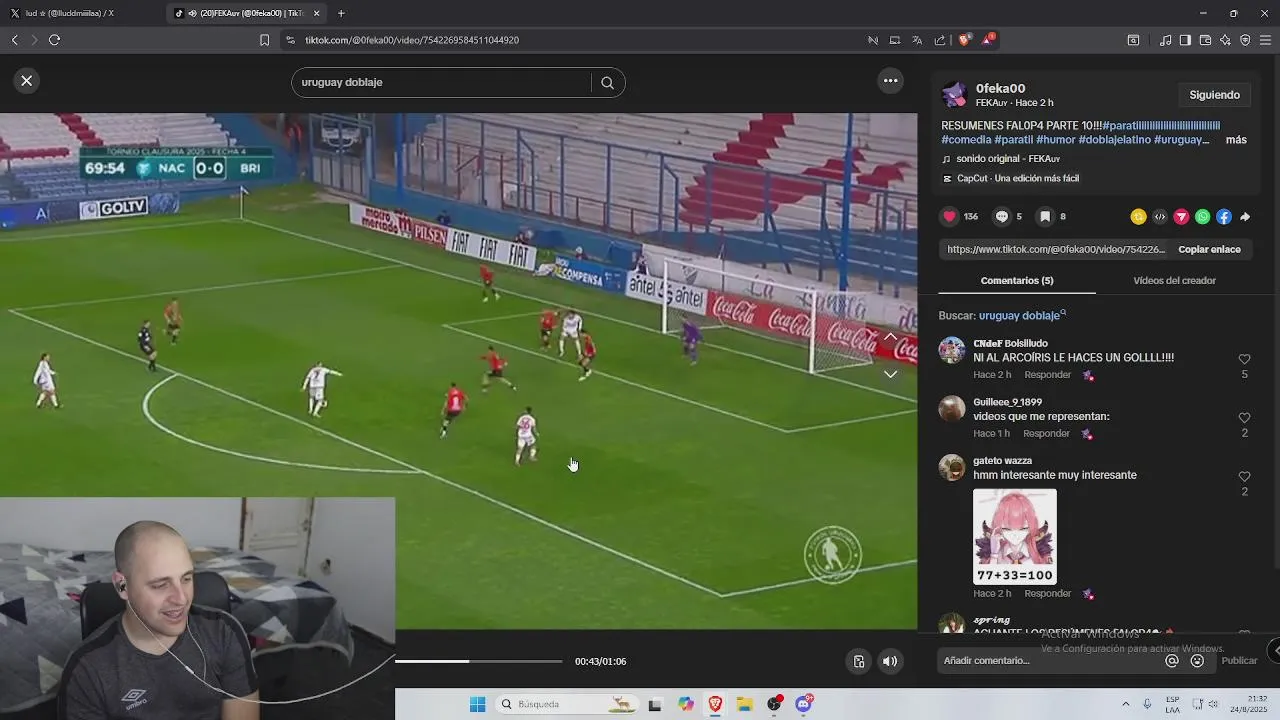This screenshot has width=1280, height=720.
Task: Open Discord from the taskbar
Action: [x=804, y=704]
